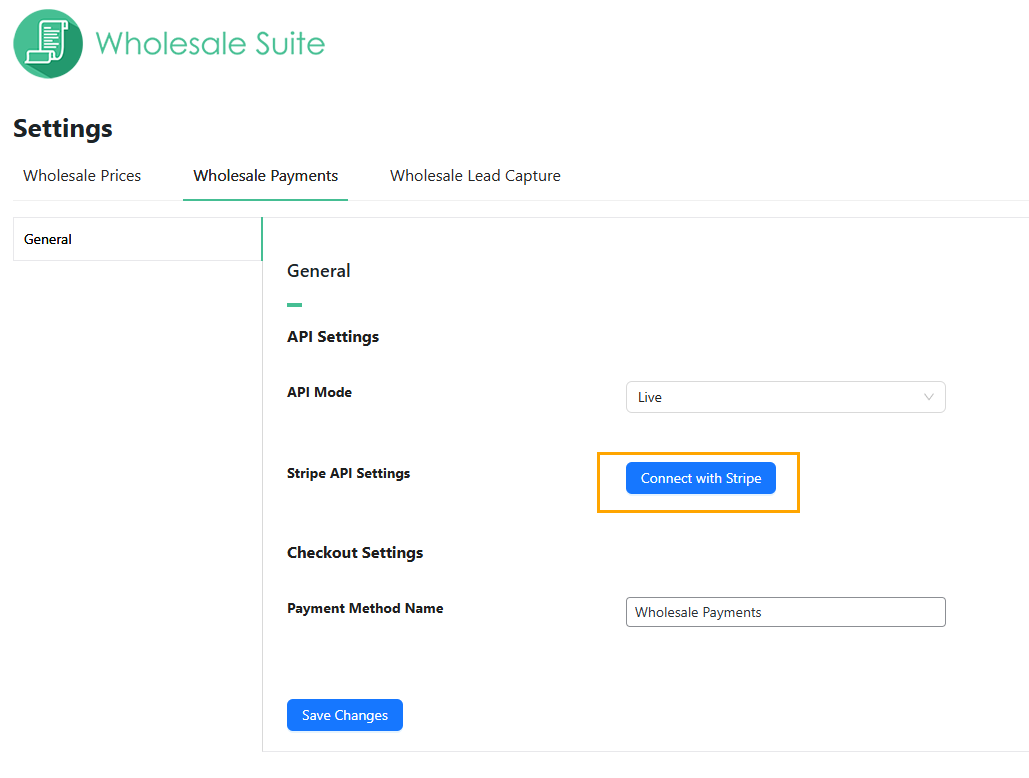
Task: Click the Connect with Stripe button
Action: coord(701,478)
